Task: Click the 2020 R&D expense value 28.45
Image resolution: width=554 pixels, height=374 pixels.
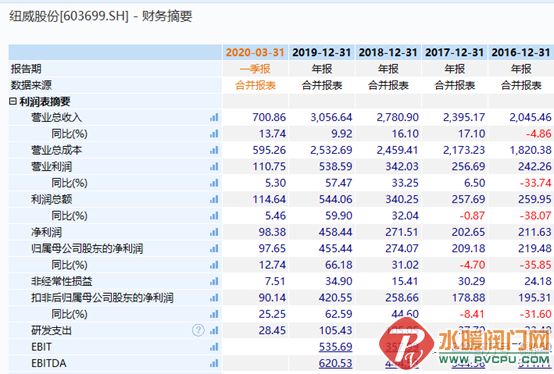Action: [272, 331]
